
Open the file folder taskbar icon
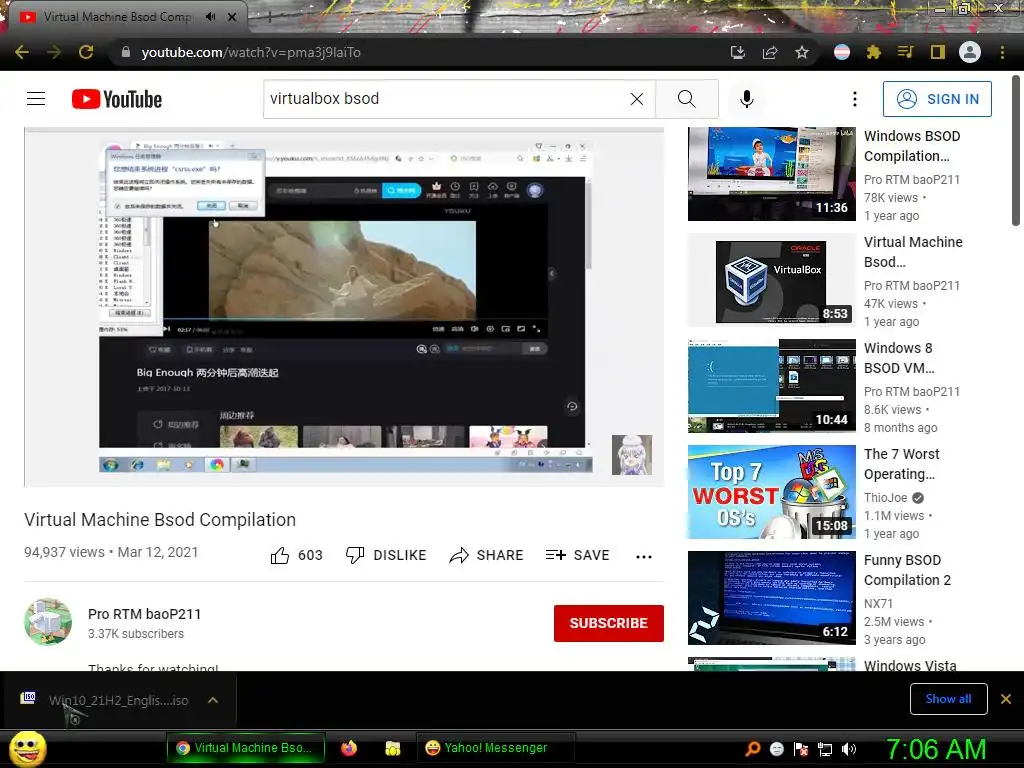(x=392, y=748)
